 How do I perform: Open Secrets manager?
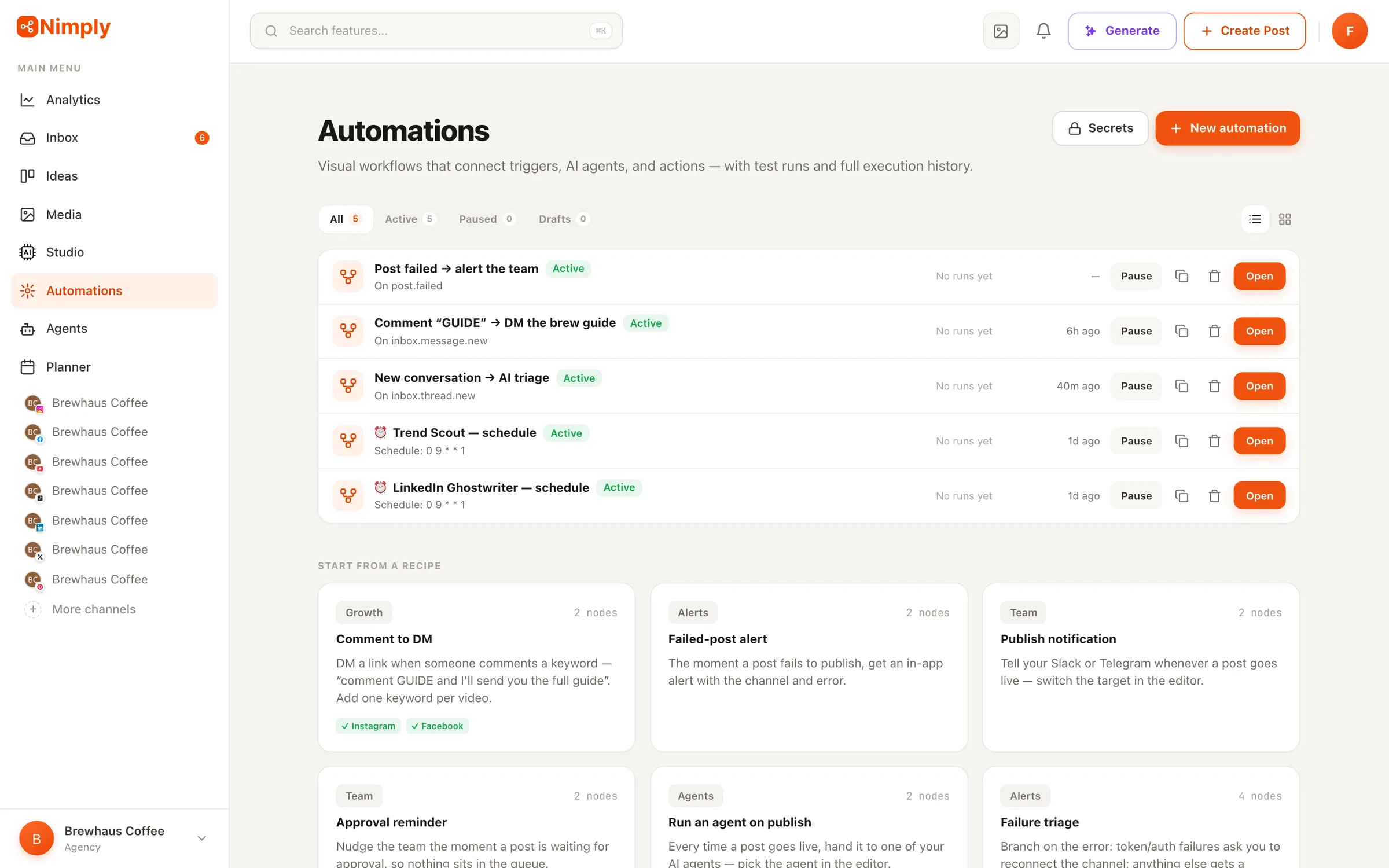(1100, 128)
